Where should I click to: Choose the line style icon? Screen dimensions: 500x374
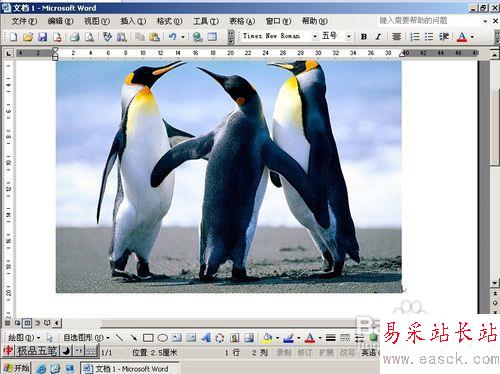[331, 338]
